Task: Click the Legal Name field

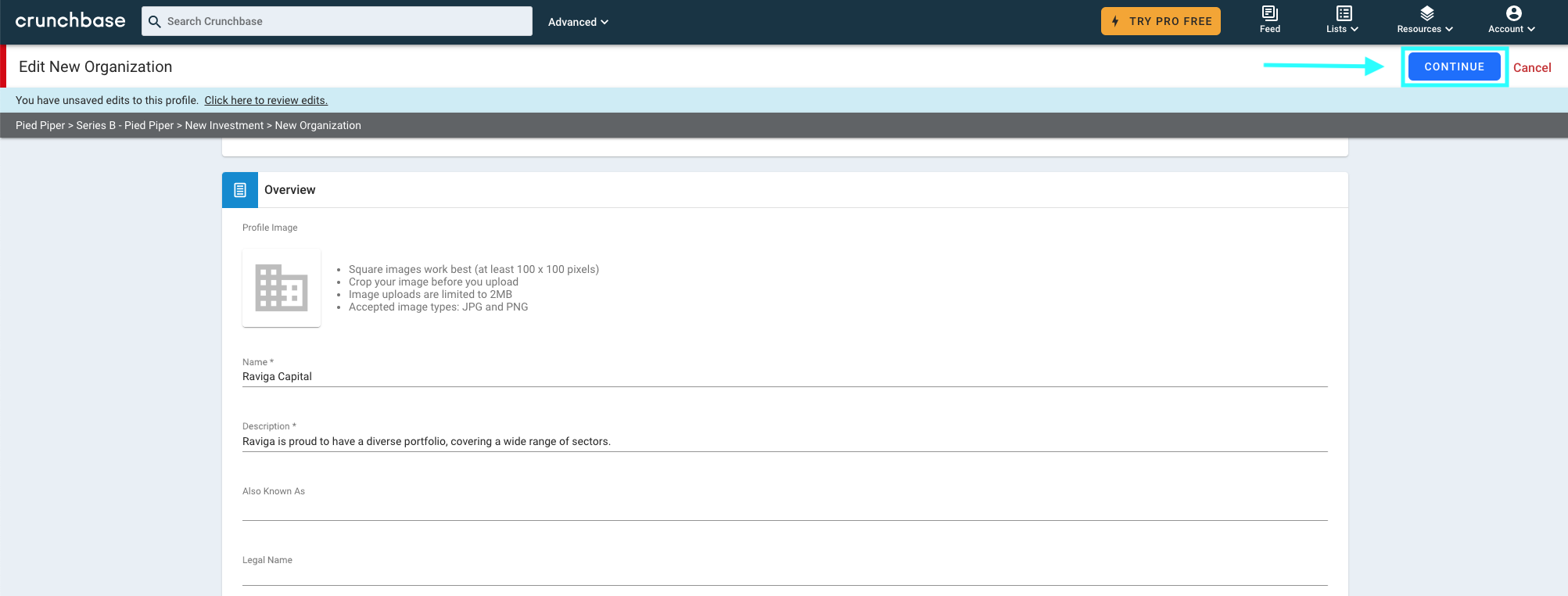Action: [785, 576]
